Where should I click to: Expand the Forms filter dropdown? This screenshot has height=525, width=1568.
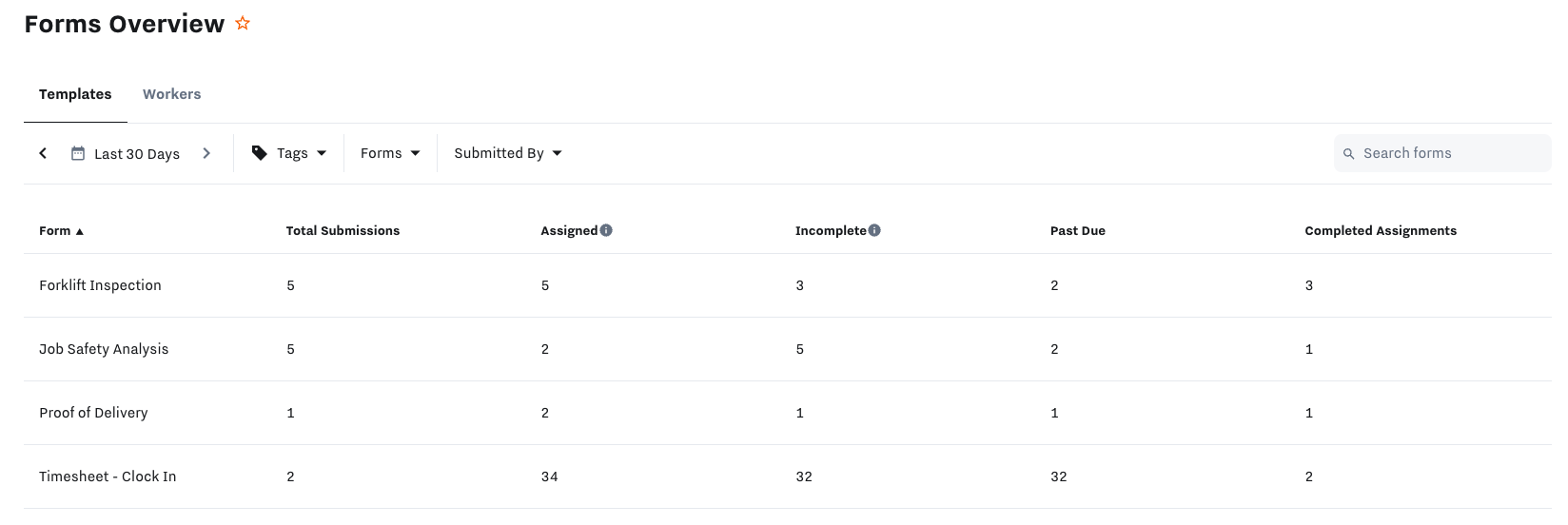pyautogui.click(x=390, y=153)
